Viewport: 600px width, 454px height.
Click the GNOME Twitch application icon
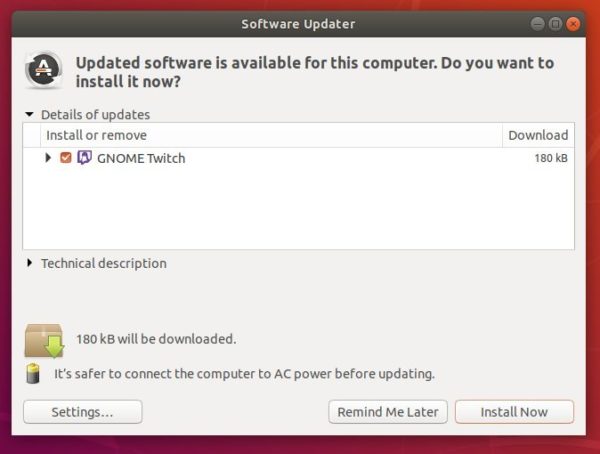tap(84, 157)
